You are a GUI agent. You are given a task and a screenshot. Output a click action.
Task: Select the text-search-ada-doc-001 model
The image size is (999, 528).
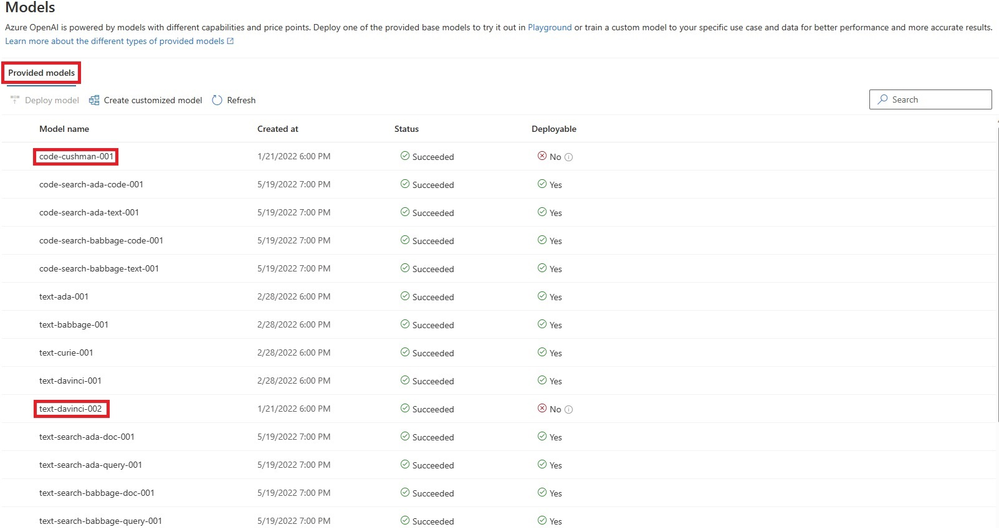[x=87, y=436]
